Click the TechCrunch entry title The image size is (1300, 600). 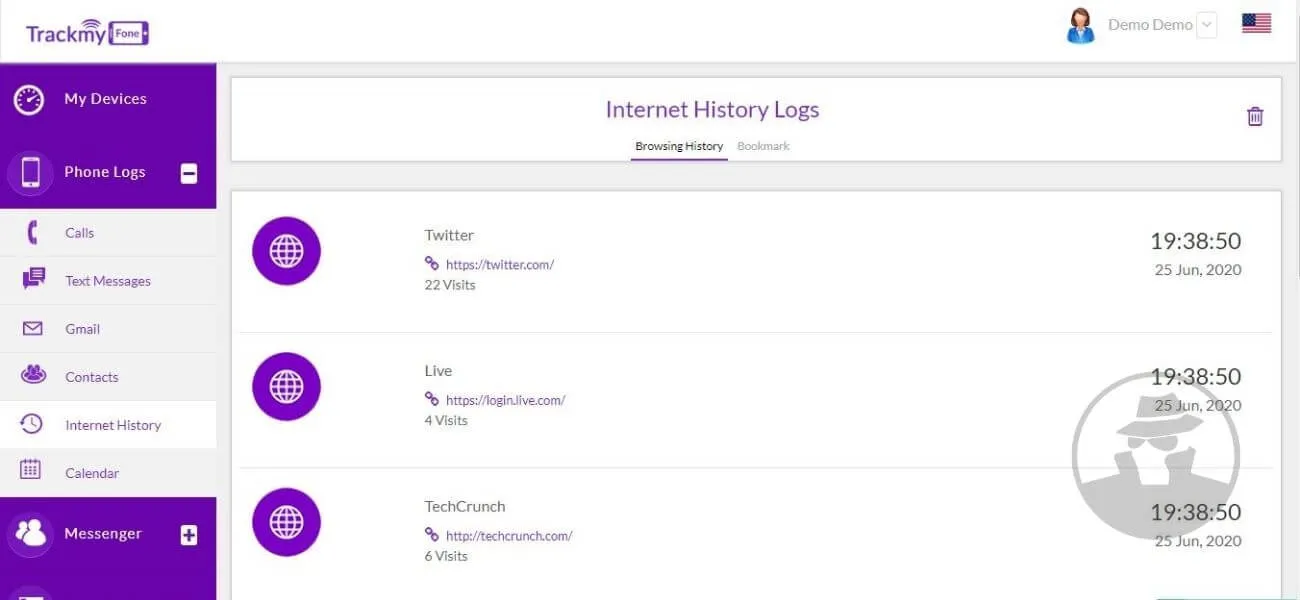(465, 506)
